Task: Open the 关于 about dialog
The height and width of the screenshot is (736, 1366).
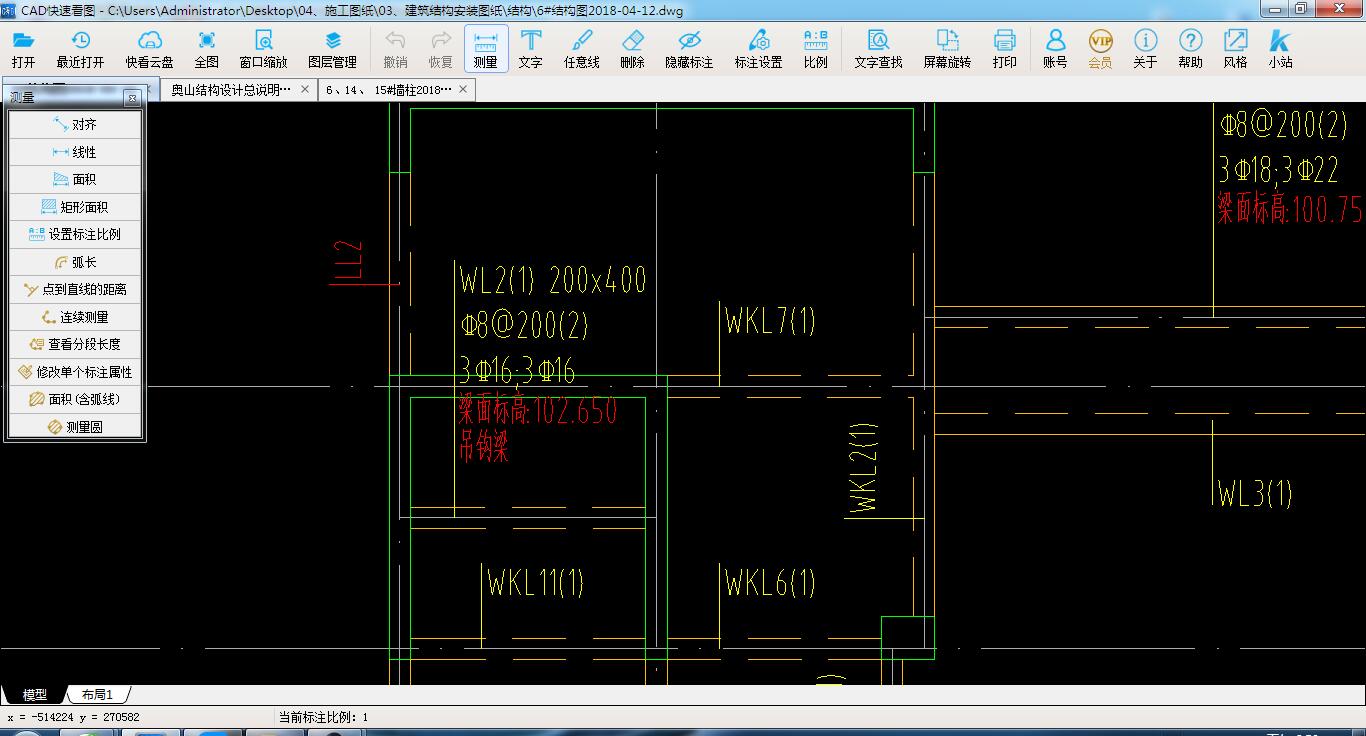Action: [x=1145, y=49]
